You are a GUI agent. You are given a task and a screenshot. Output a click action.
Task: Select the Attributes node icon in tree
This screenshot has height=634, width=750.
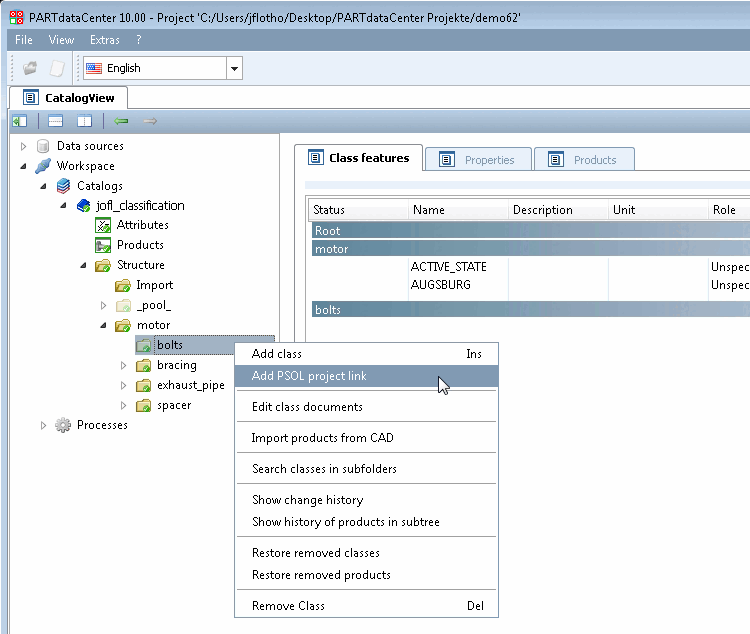tap(103, 225)
